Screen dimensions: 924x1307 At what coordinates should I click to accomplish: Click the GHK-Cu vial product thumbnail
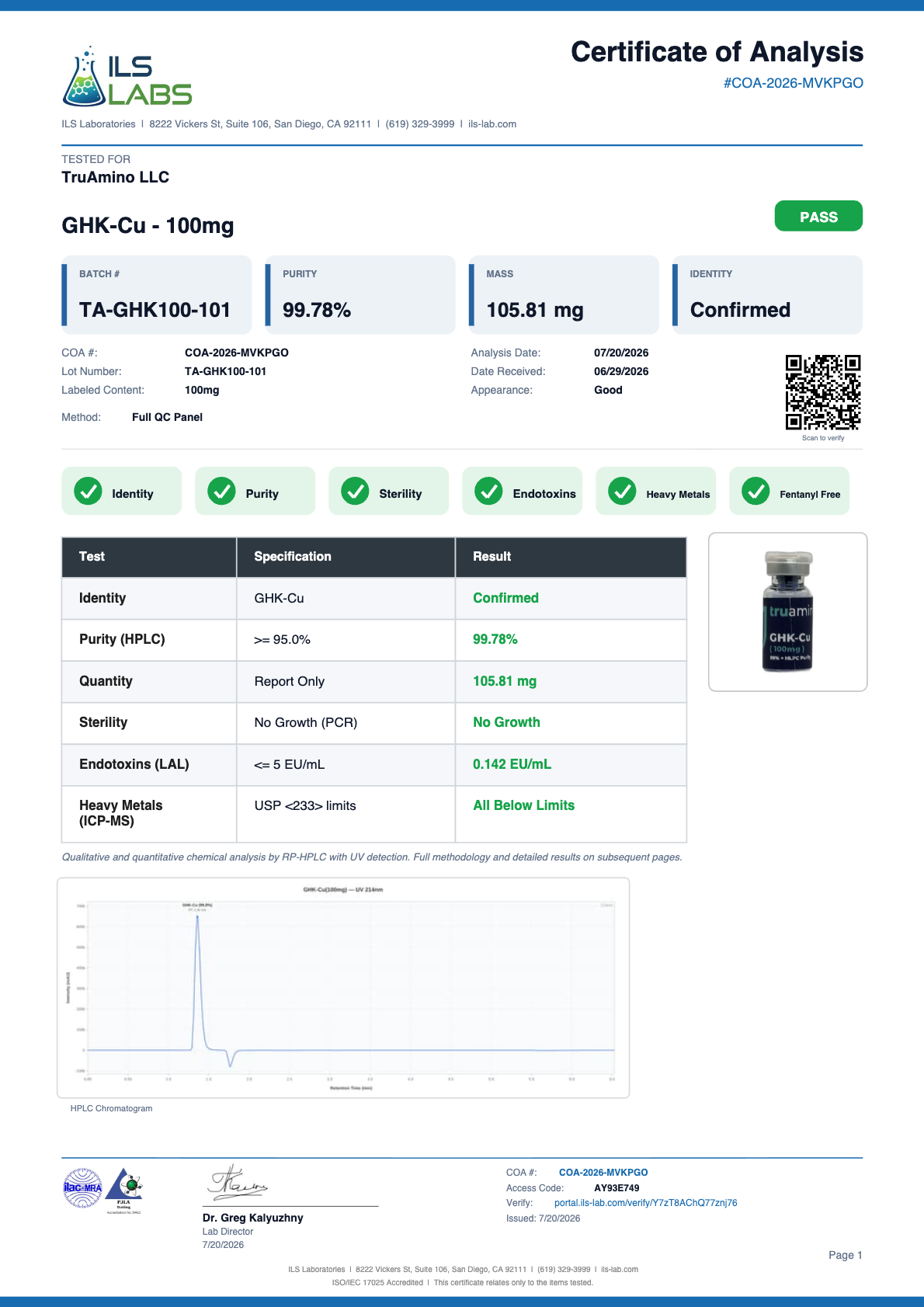pos(788,612)
